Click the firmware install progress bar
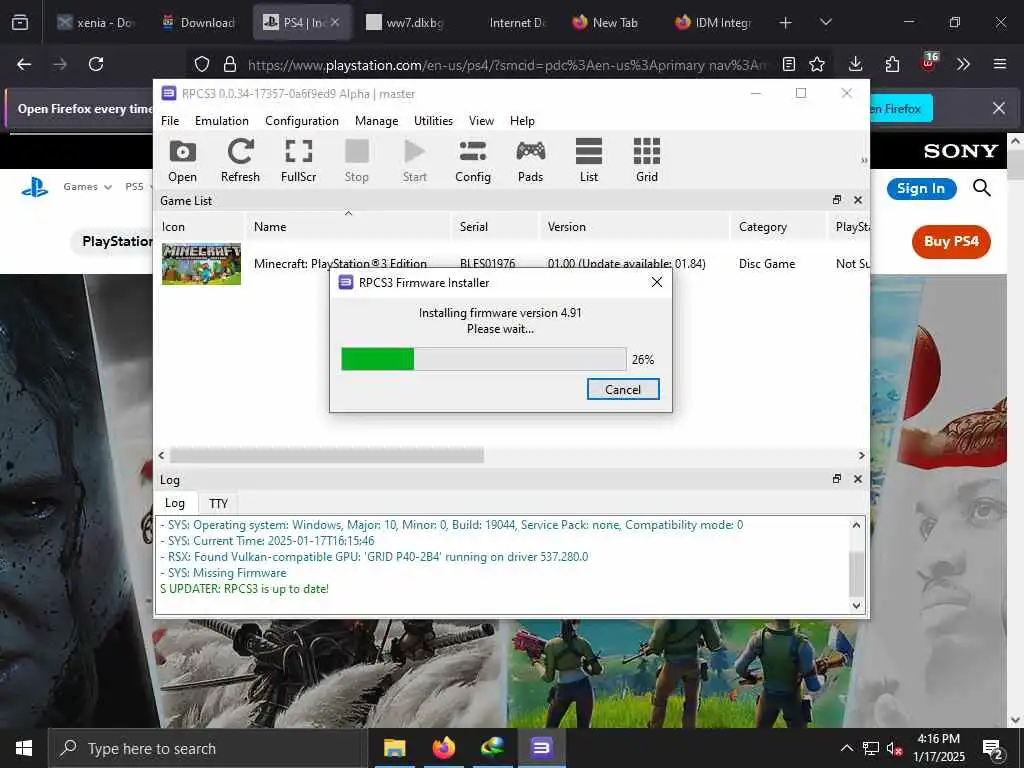 (x=483, y=359)
